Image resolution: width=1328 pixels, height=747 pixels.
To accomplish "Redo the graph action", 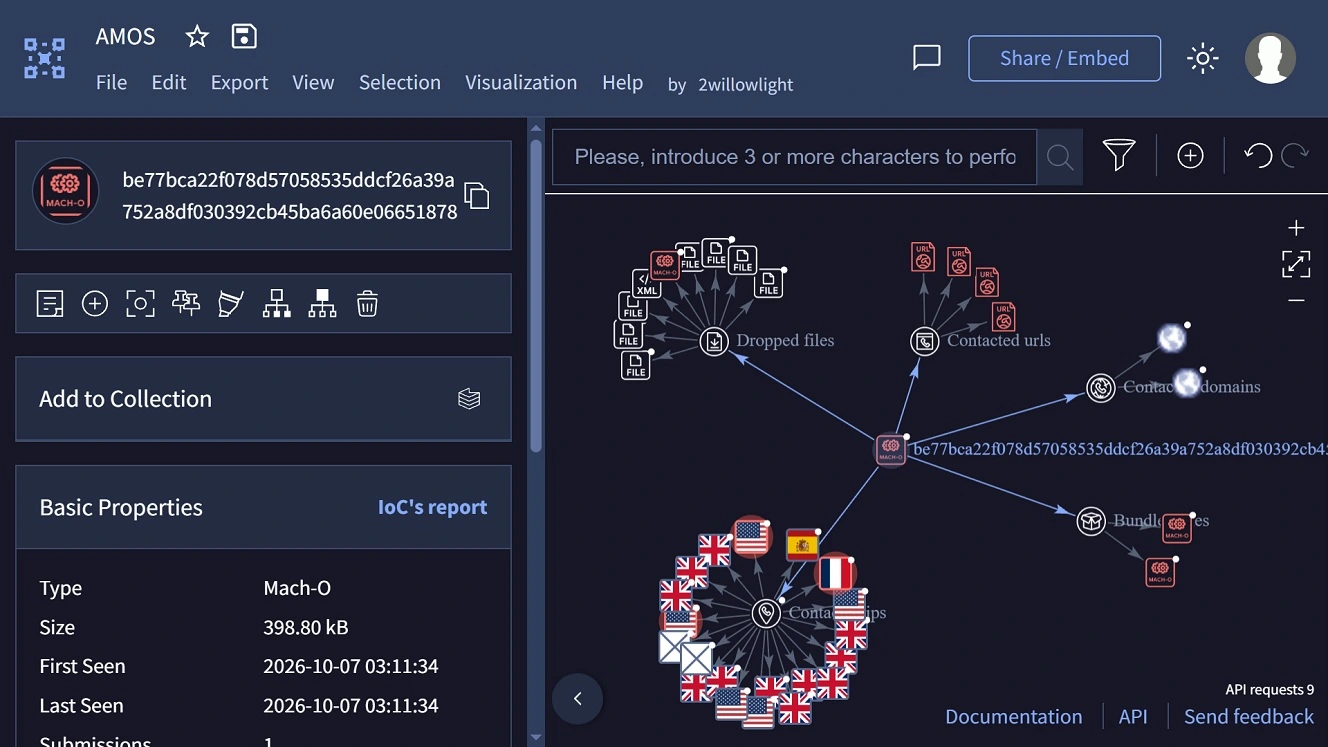I will coord(1295,156).
